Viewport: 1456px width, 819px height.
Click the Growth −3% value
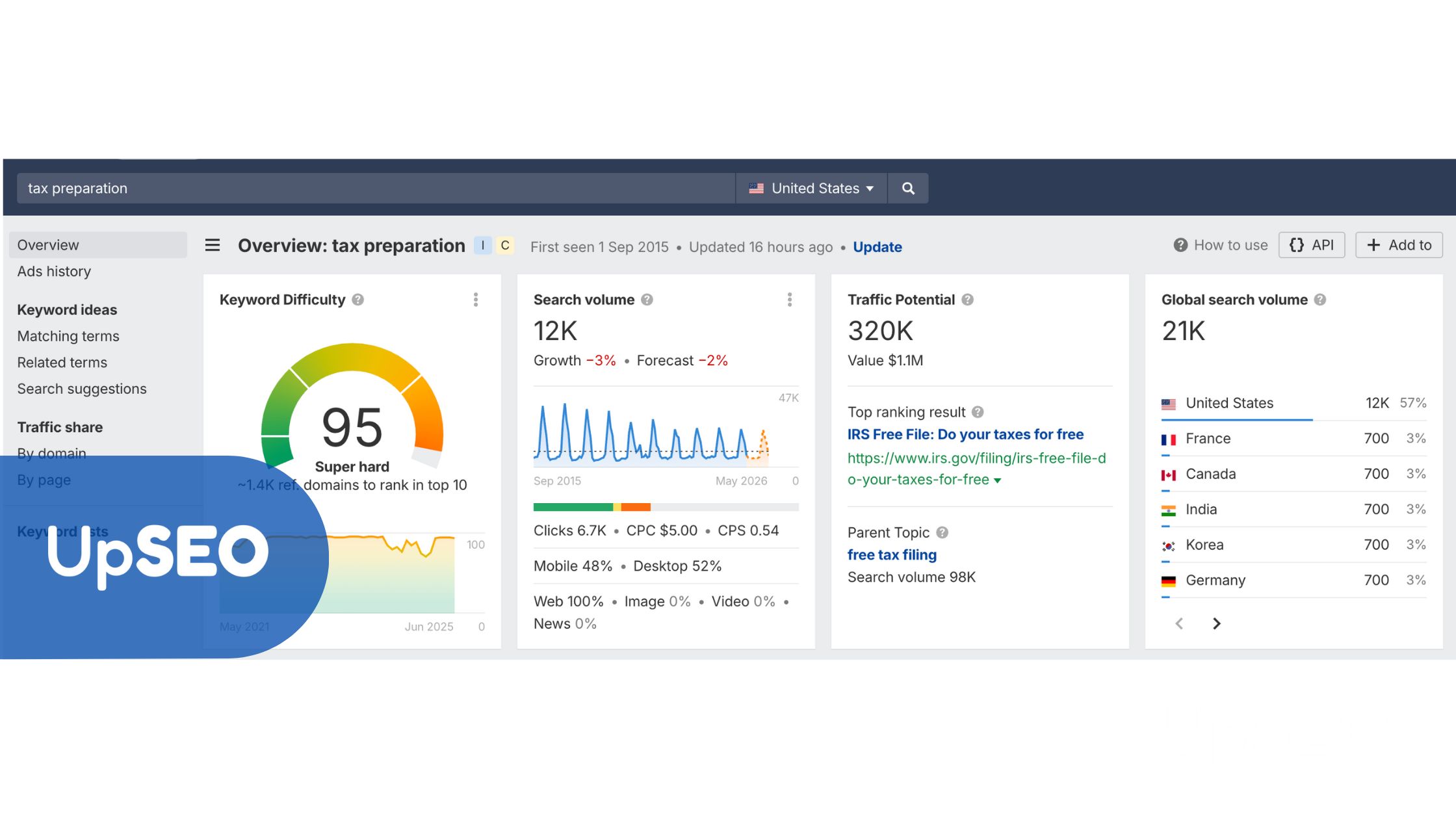(575, 361)
